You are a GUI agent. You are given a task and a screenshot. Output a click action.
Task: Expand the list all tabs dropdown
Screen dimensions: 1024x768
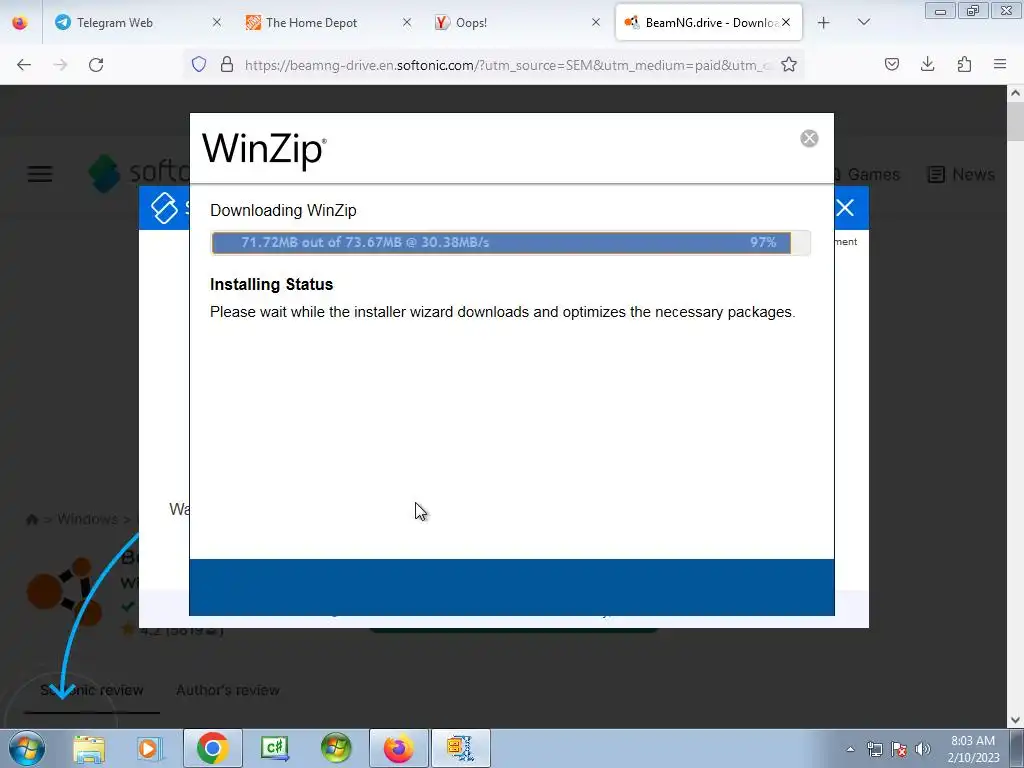[x=863, y=23]
